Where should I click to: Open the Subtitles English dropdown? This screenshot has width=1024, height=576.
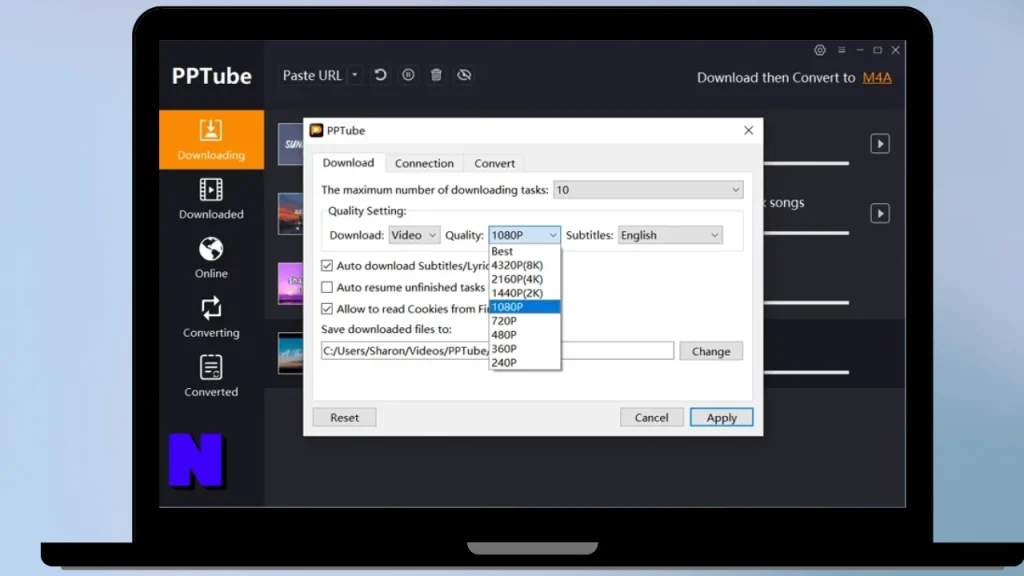point(670,235)
